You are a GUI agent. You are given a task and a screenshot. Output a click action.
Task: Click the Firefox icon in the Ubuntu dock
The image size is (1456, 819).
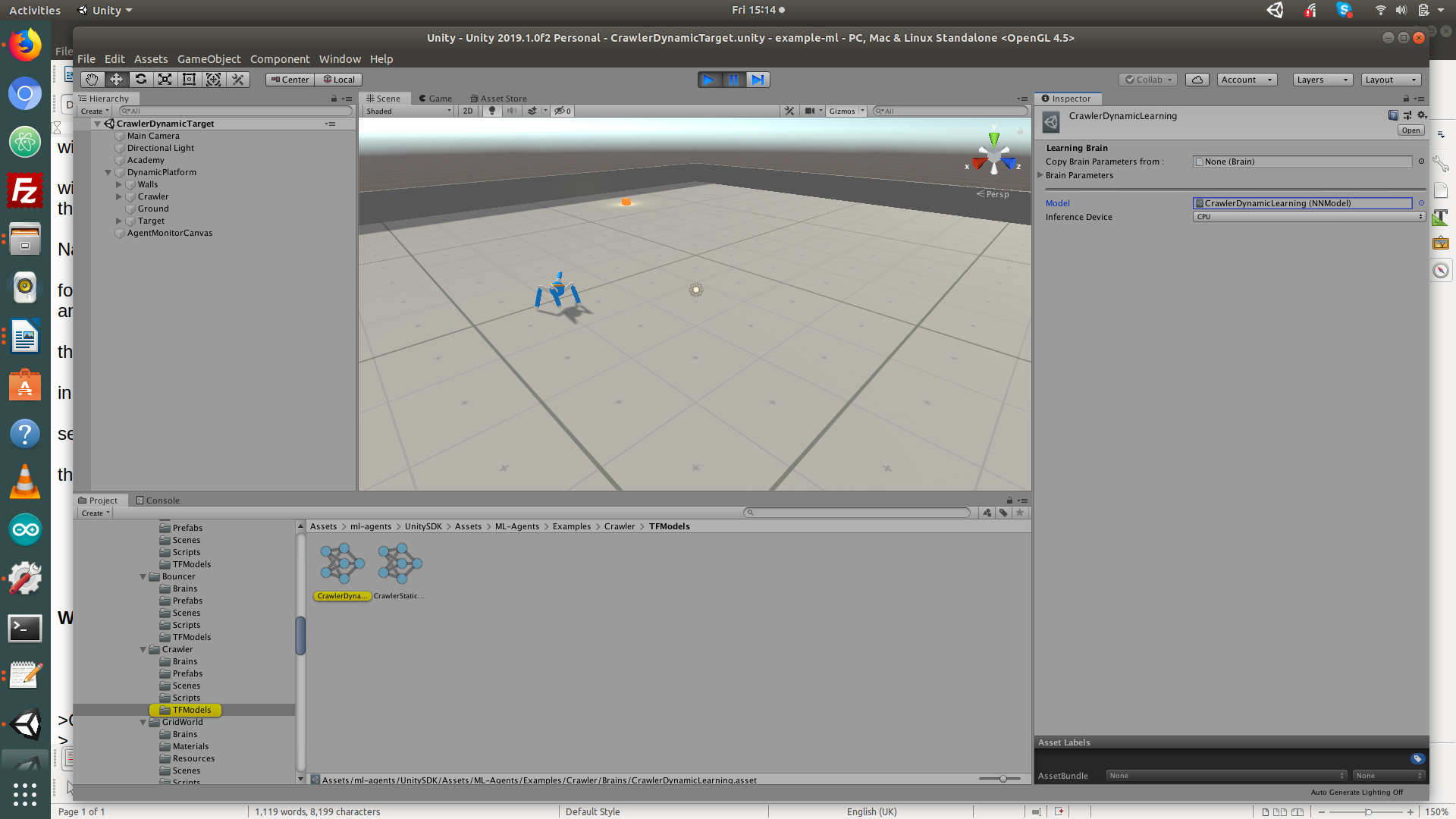pos(25,45)
